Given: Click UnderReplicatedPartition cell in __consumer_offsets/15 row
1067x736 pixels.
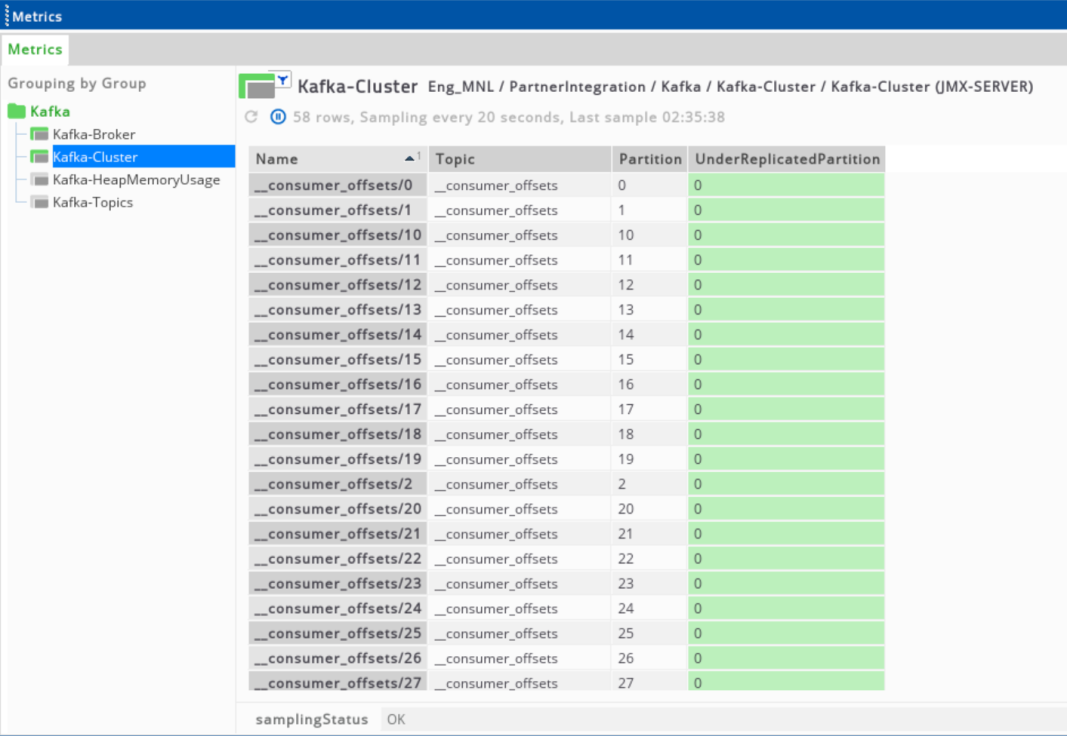Looking at the screenshot, I should tap(787, 359).
